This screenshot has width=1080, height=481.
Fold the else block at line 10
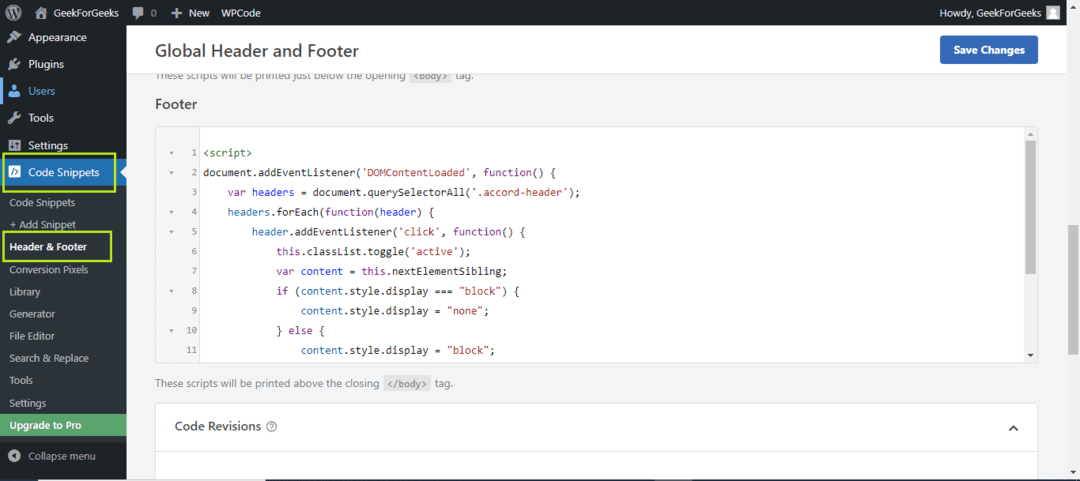pyautogui.click(x=171, y=331)
